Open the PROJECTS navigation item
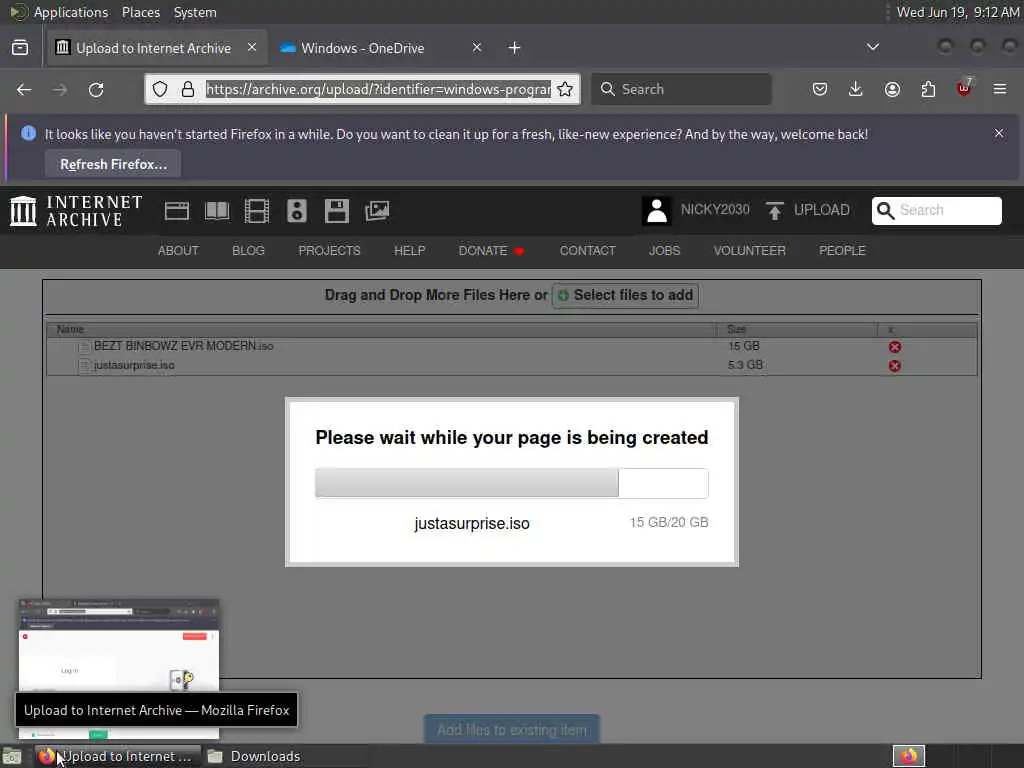Viewport: 1024px width, 768px height. [329, 251]
